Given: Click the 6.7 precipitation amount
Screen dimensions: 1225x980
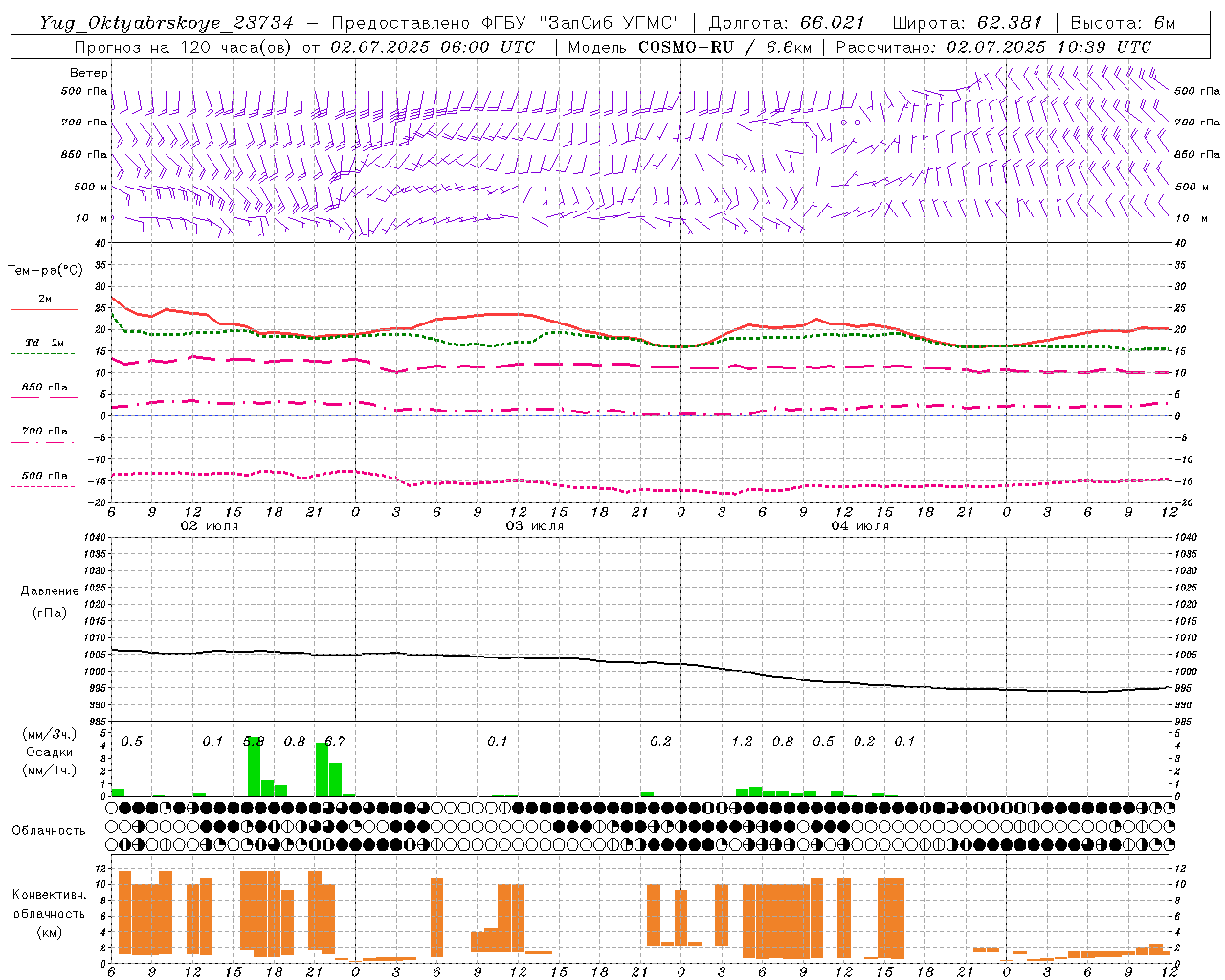Looking at the screenshot, I should tap(335, 741).
